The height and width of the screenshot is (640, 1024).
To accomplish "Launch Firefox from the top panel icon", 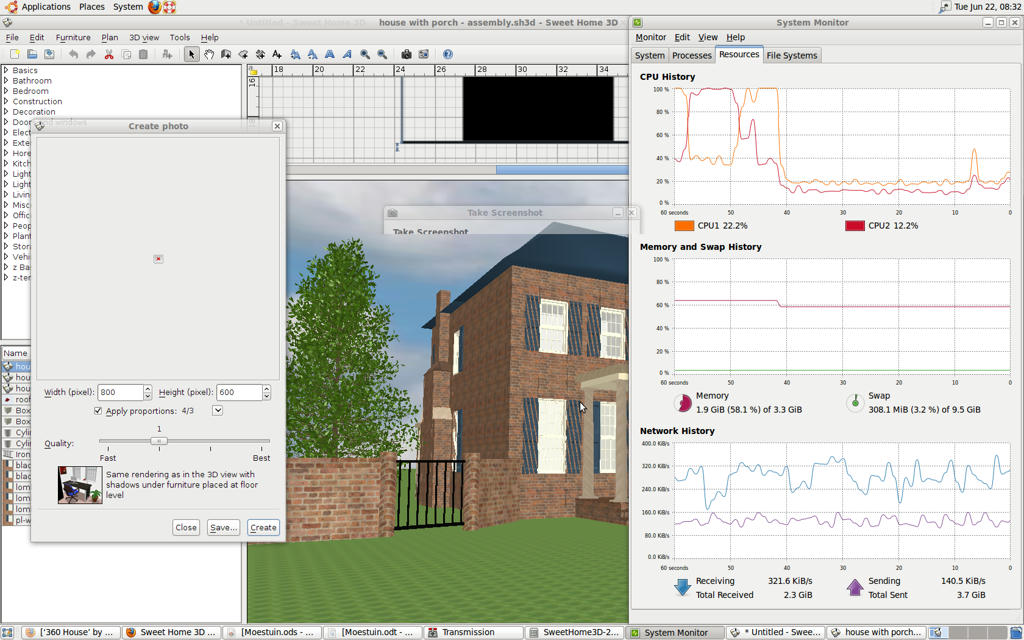I will [155, 7].
